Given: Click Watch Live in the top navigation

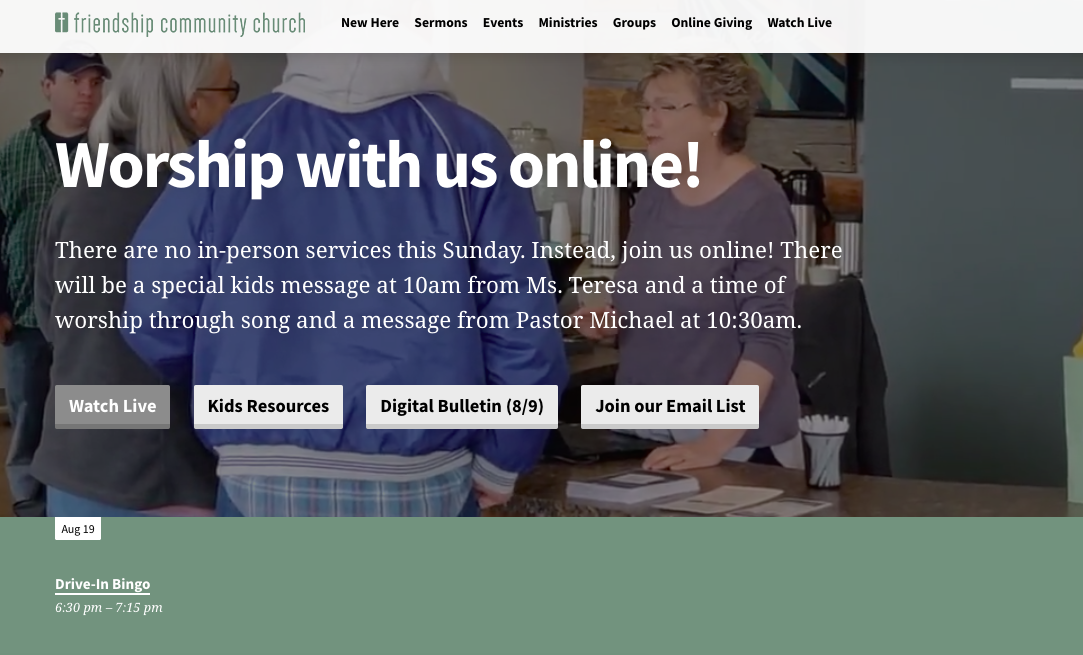Looking at the screenshot, I should pyautogui.click(x=799, y=23).
